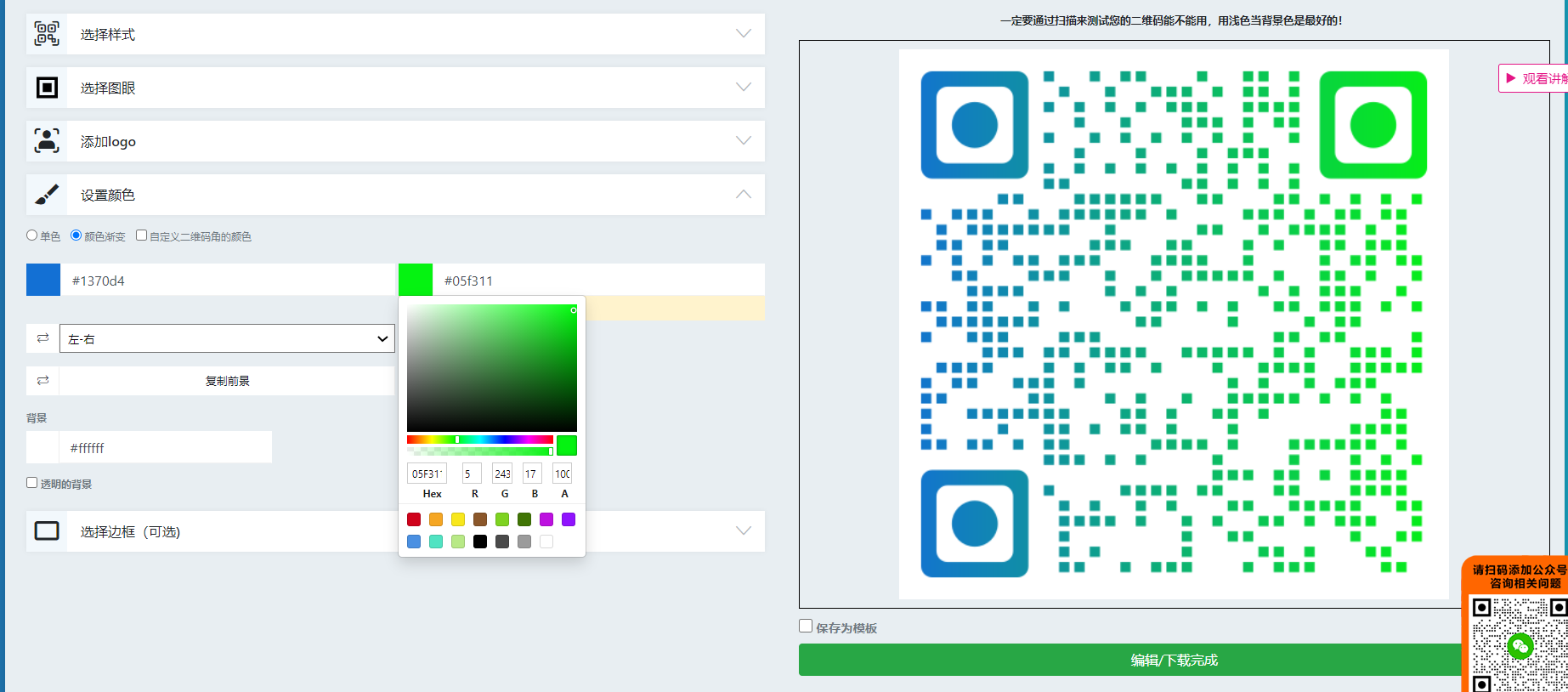The width and height of the screenshot is (1568, 692).
Task: Pick the pale green preset swatch in bottom row
Action: 458,542
